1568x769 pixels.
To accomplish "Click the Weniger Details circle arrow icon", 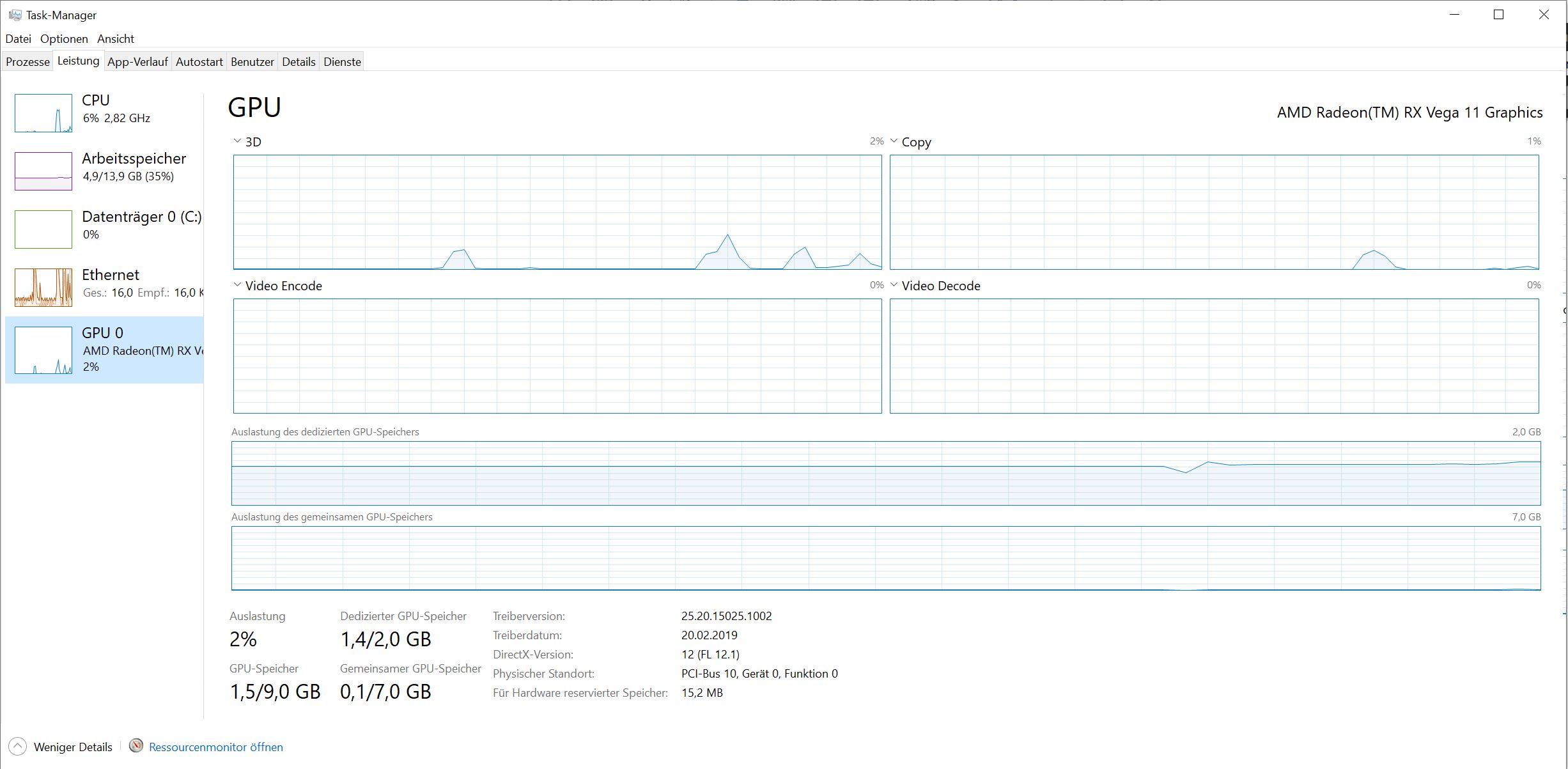I will tap(17, 746).
